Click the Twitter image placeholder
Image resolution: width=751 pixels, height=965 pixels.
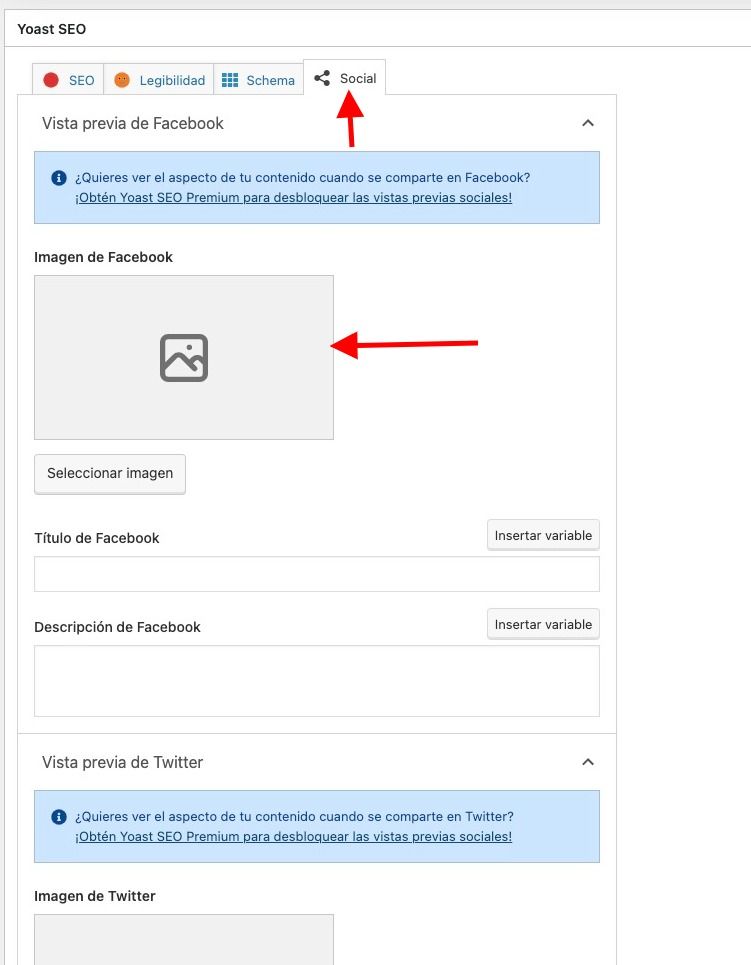click(x=184, y=940)
